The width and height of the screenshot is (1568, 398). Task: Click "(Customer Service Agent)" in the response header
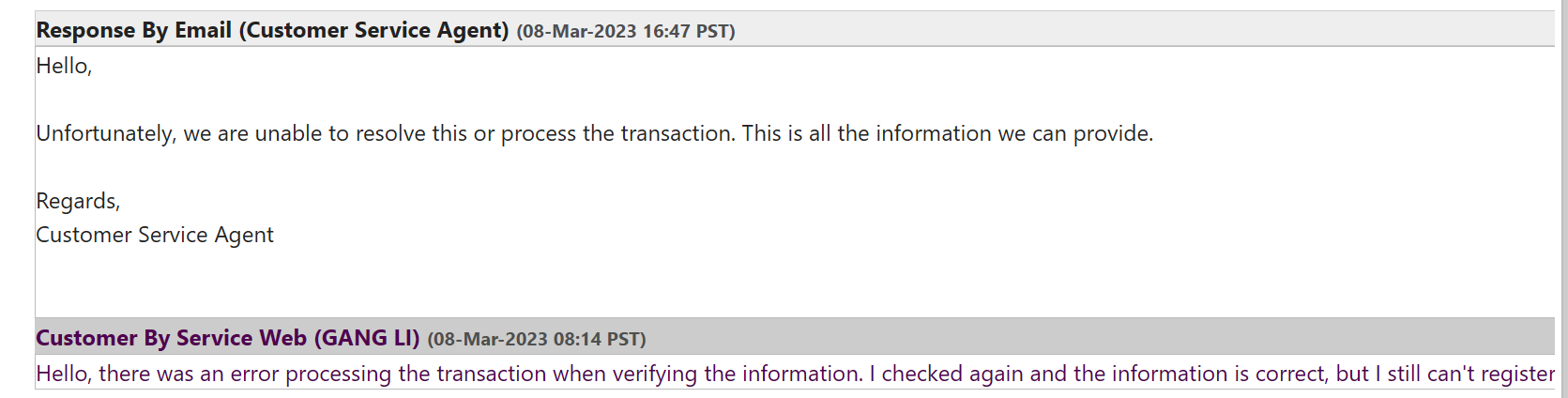coord(374,30)
